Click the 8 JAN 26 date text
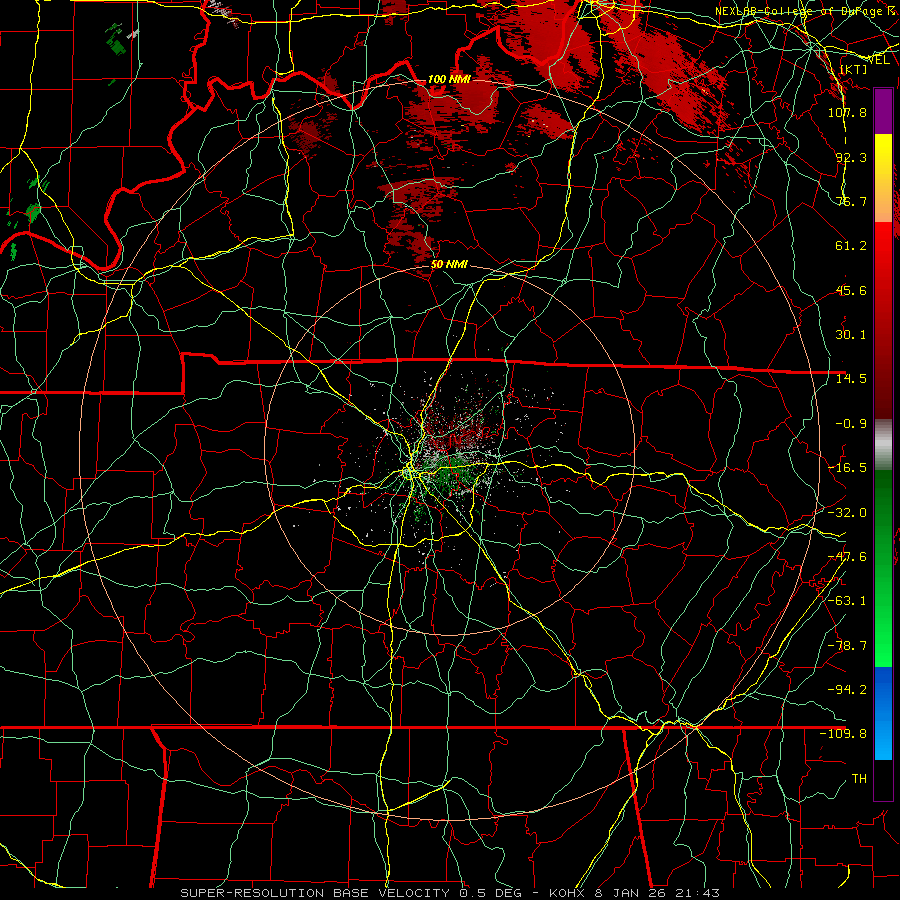Image resolution: width=900 pixels, height=900 pixels. point(630,893)
